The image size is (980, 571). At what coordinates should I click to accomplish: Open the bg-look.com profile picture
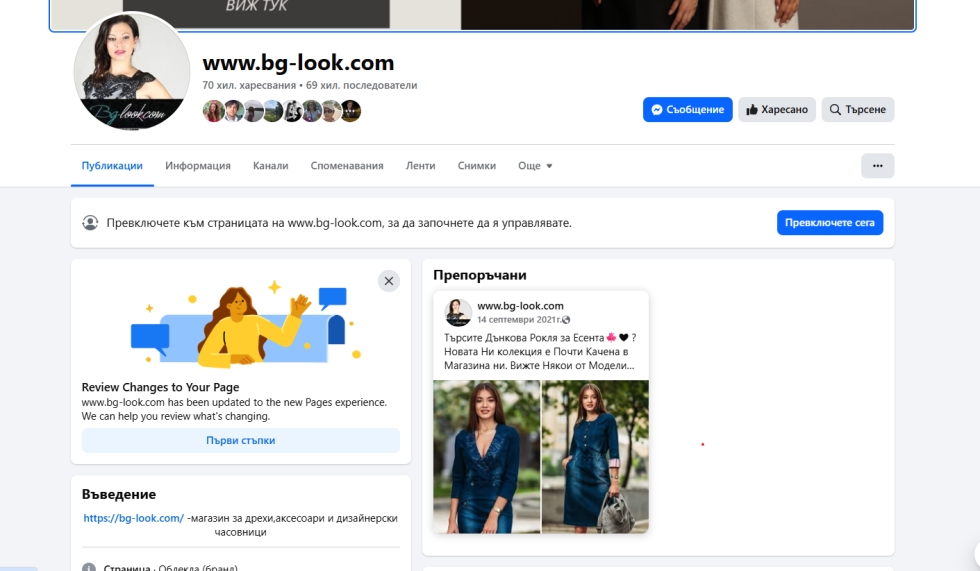tap(132, 71)
